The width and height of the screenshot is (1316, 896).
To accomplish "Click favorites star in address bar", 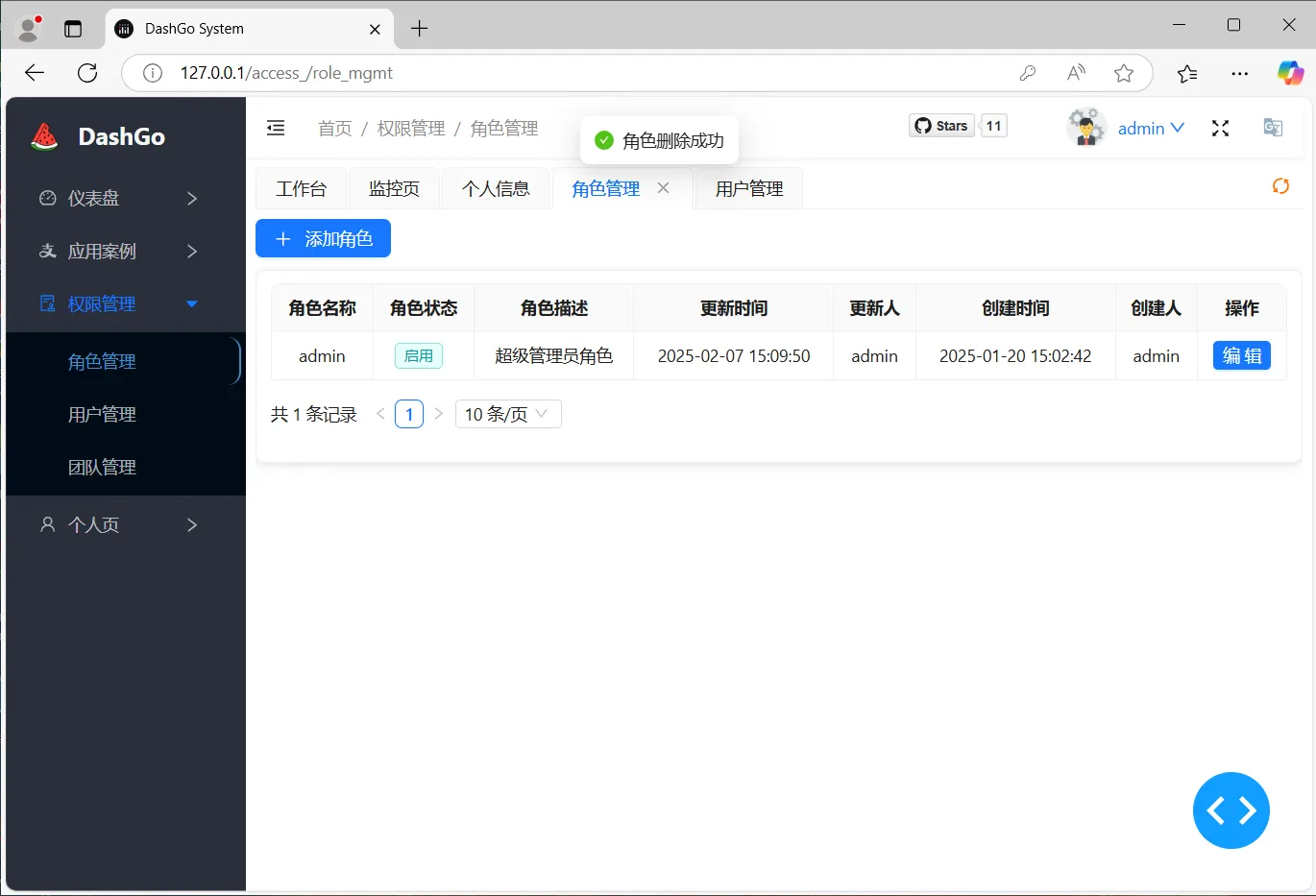I will tap(1124, 72).
